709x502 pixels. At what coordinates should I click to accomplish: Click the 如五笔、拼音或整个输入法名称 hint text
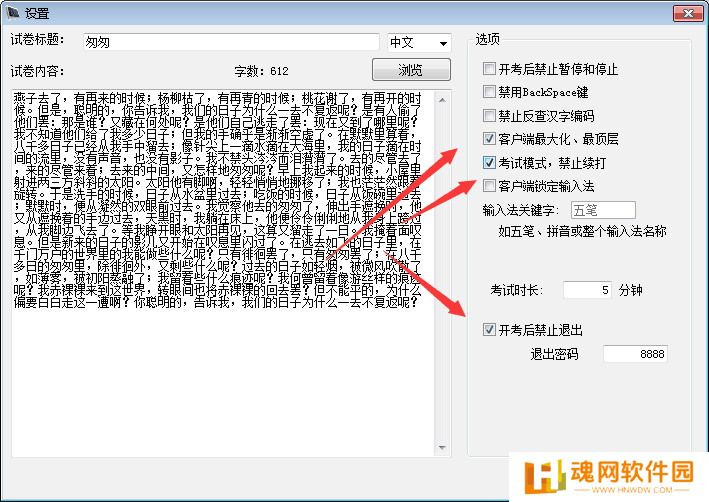582,232
